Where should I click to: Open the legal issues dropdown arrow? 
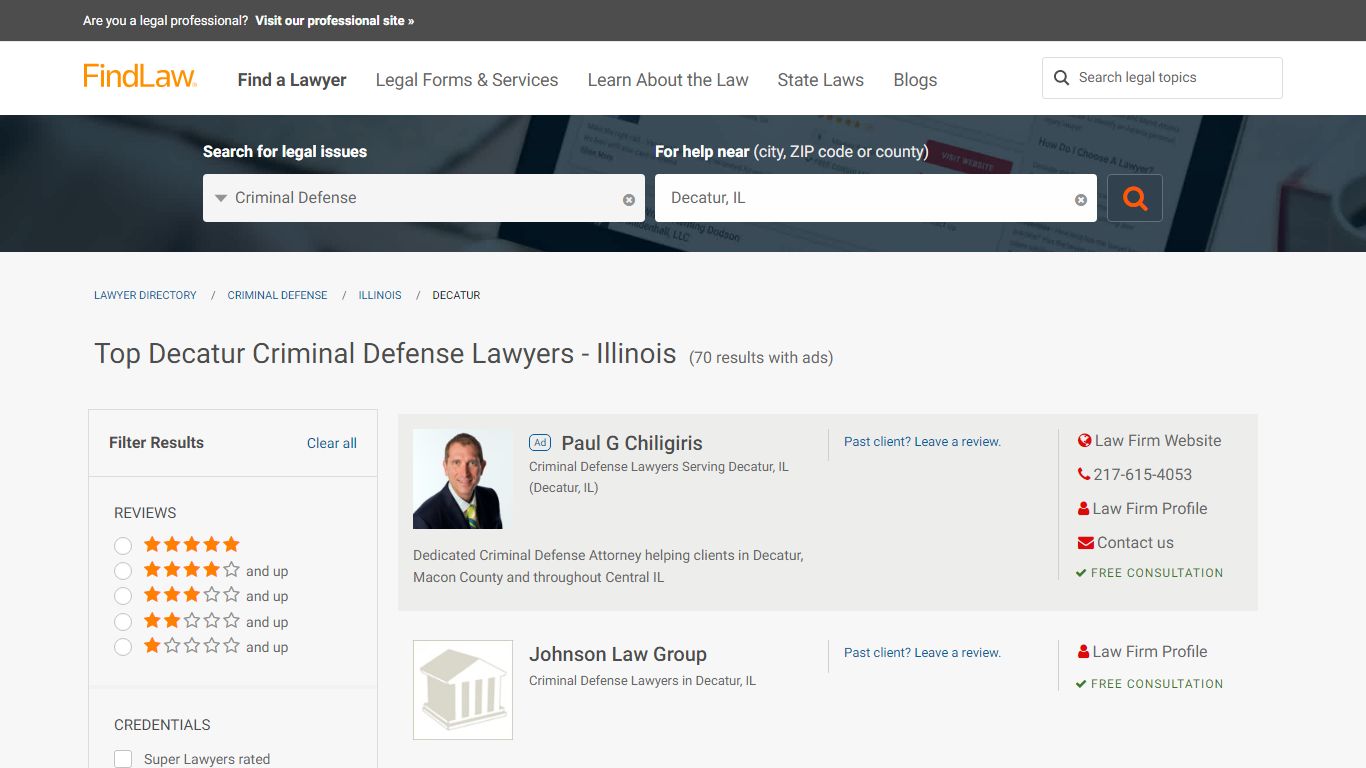[221, 198]
